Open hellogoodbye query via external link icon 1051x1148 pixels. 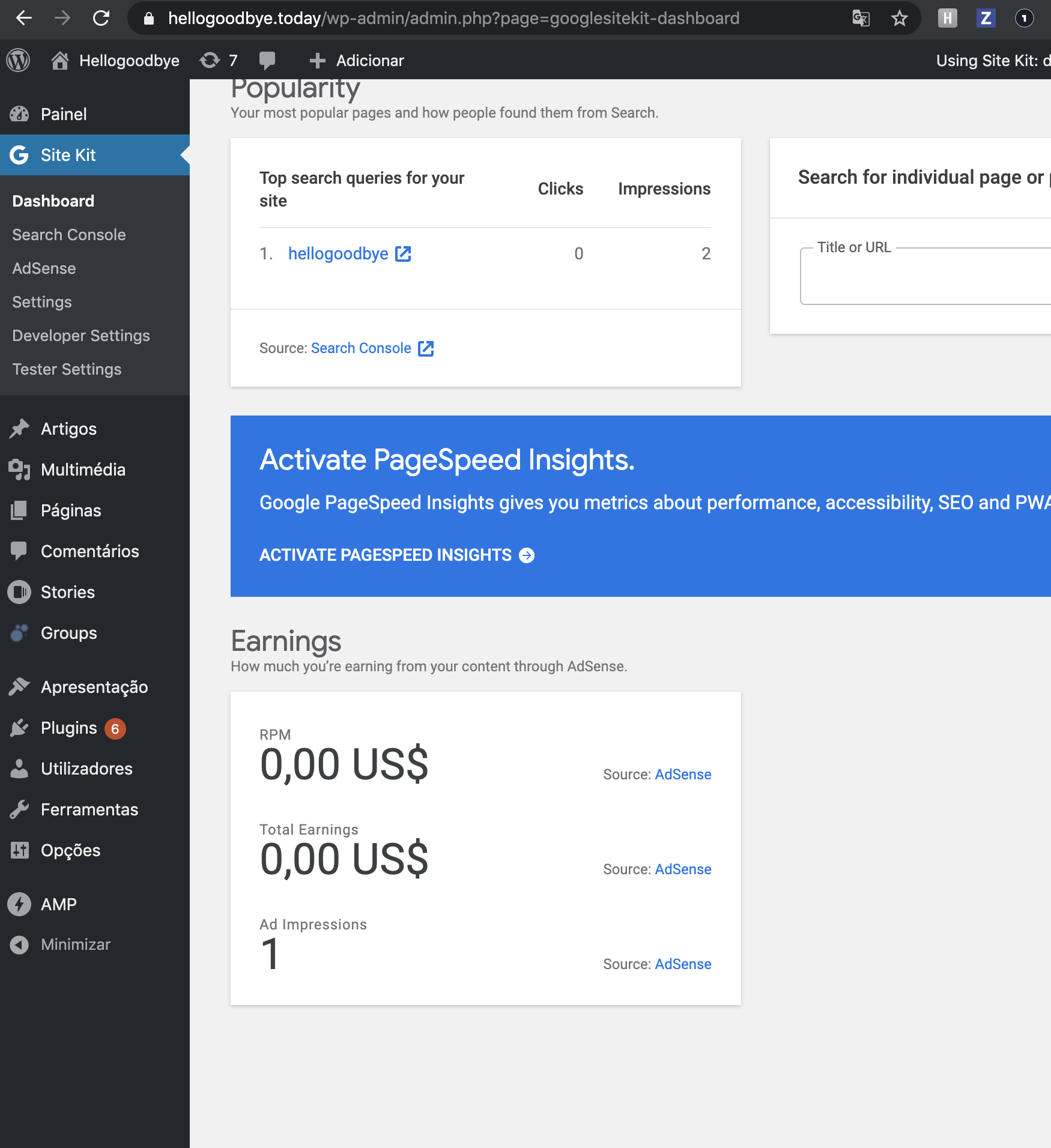click(x=402, y=254)
